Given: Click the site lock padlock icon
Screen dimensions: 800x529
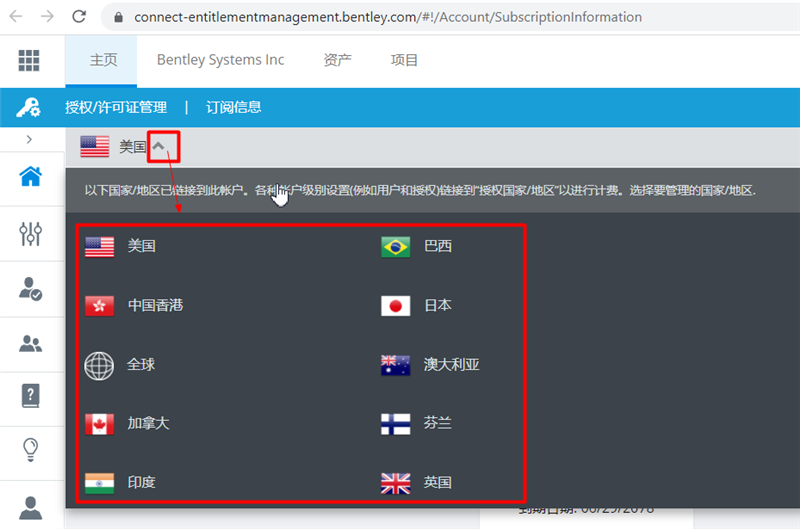Looking at the screenshot, I should 118,17.
